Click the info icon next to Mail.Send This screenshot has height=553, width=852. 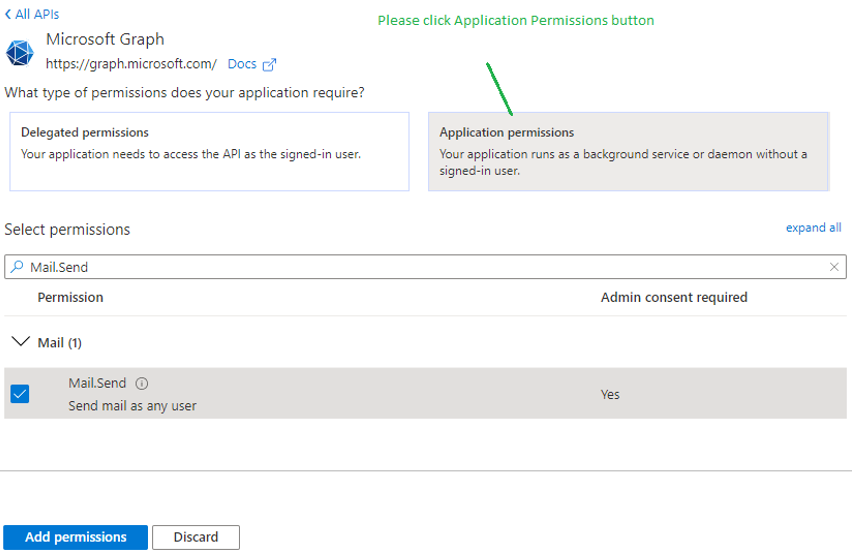click(x=142, y=384)
